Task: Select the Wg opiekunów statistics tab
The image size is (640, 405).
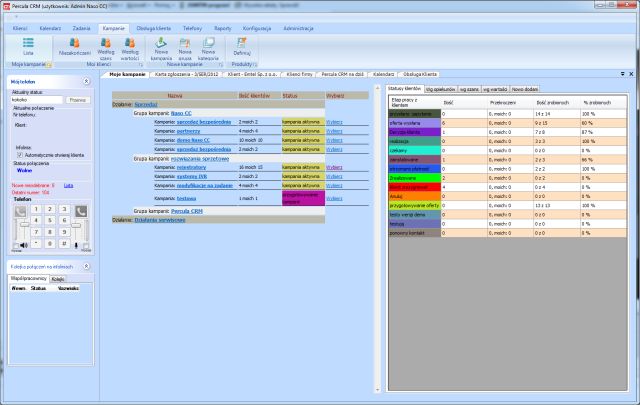Action: click(x=440, y=89)
